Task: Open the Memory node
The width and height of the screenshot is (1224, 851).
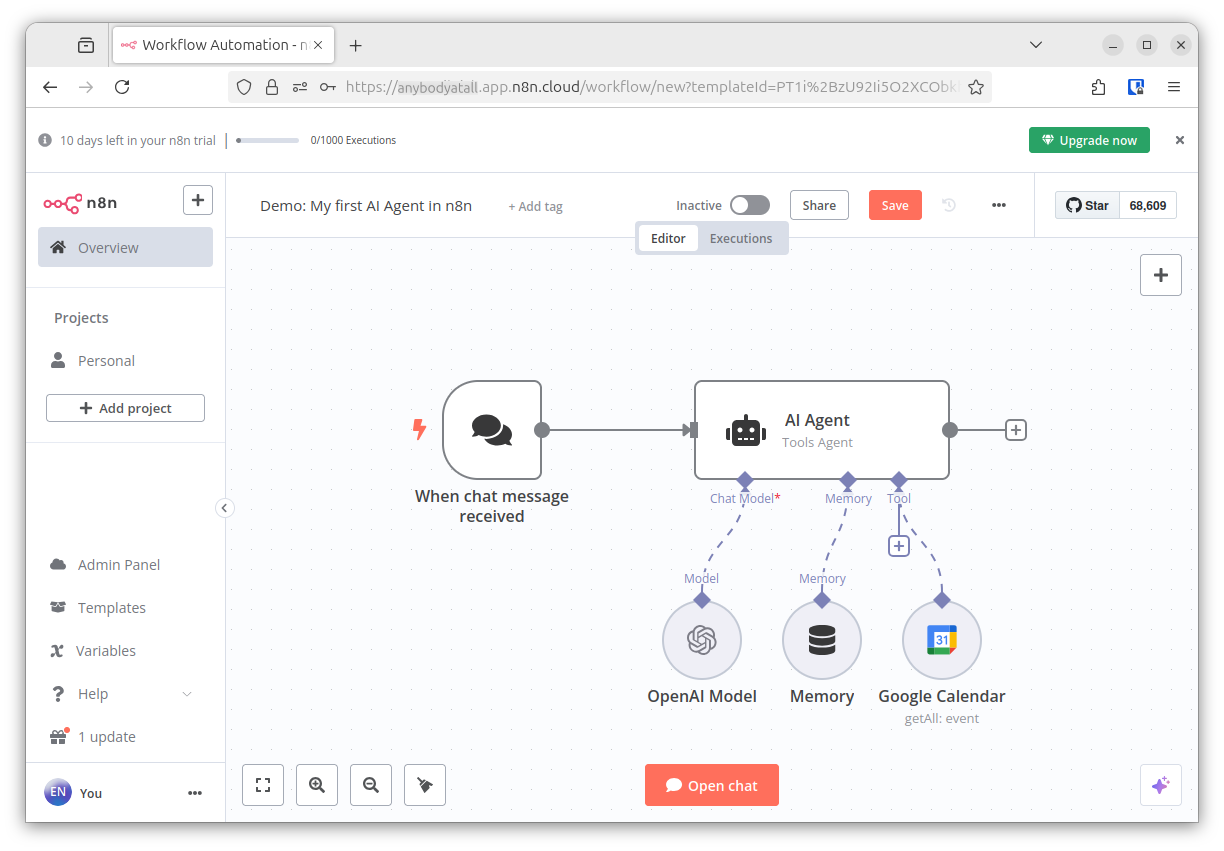Action: [x=822, y=640]
